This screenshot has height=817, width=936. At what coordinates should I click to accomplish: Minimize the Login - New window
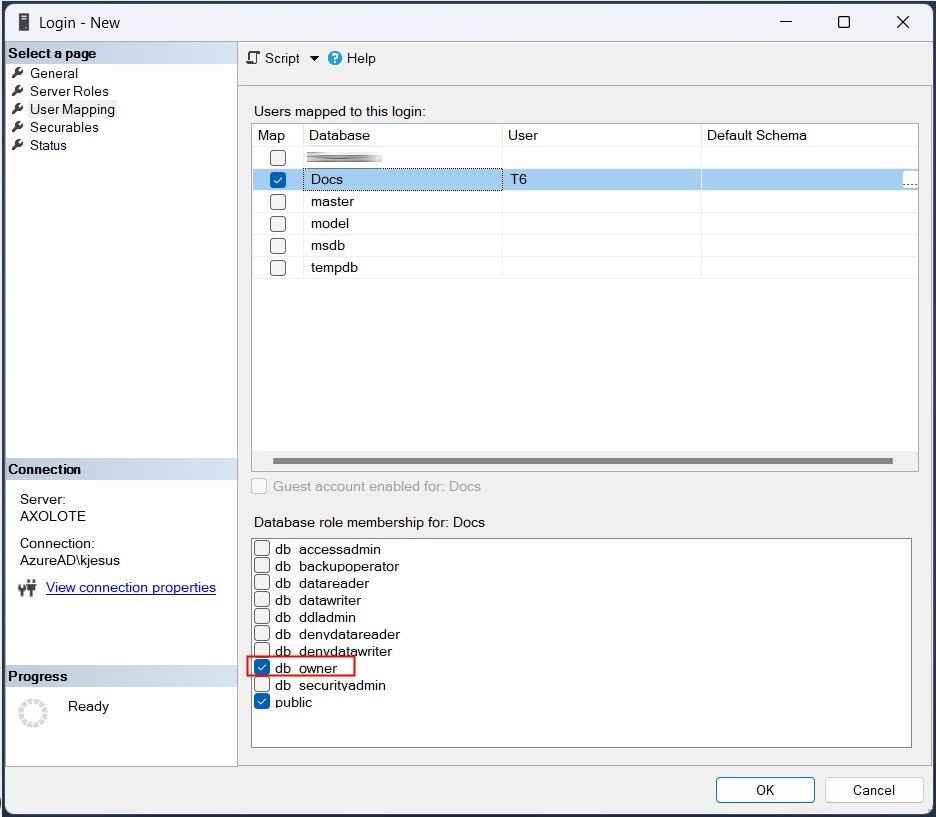[786, 22]
